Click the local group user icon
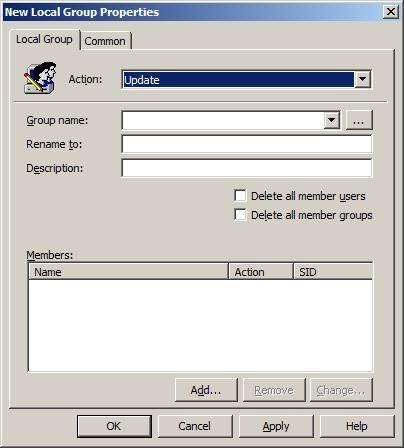The width and height of the screenshot is (404, 448). 40,78
